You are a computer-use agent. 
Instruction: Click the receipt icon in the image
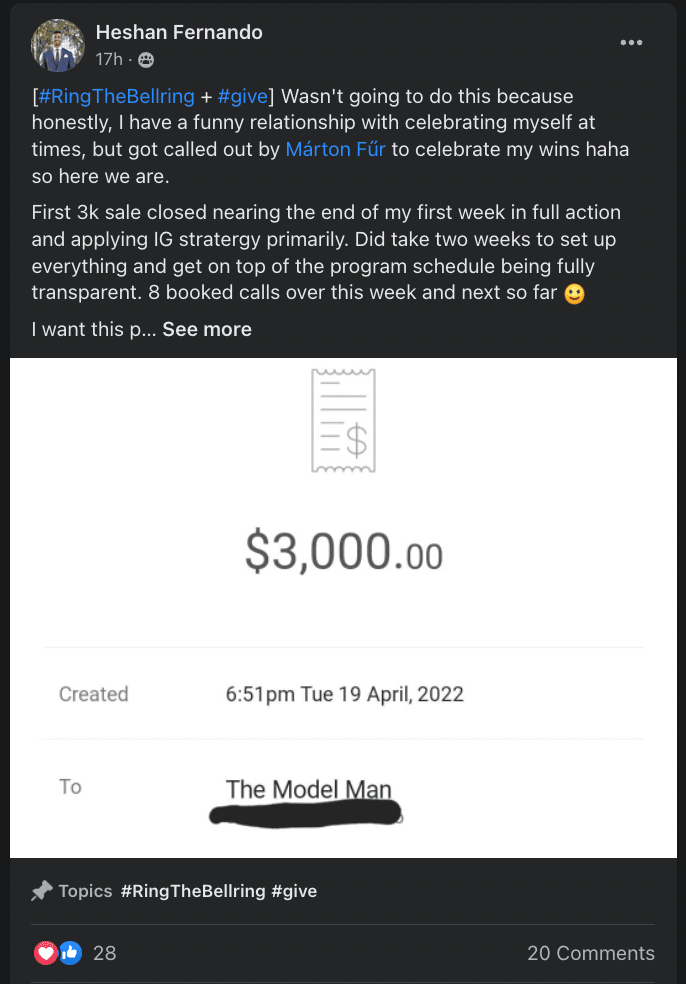pyautogui.click(x=342, y=420)
